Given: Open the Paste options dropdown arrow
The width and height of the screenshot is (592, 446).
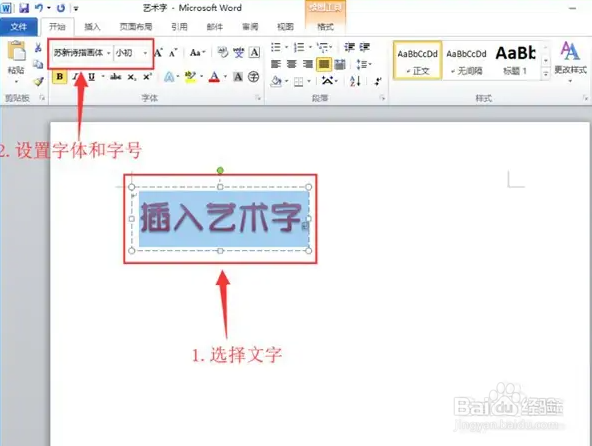Looking at the screenshot, I should 16,82.
